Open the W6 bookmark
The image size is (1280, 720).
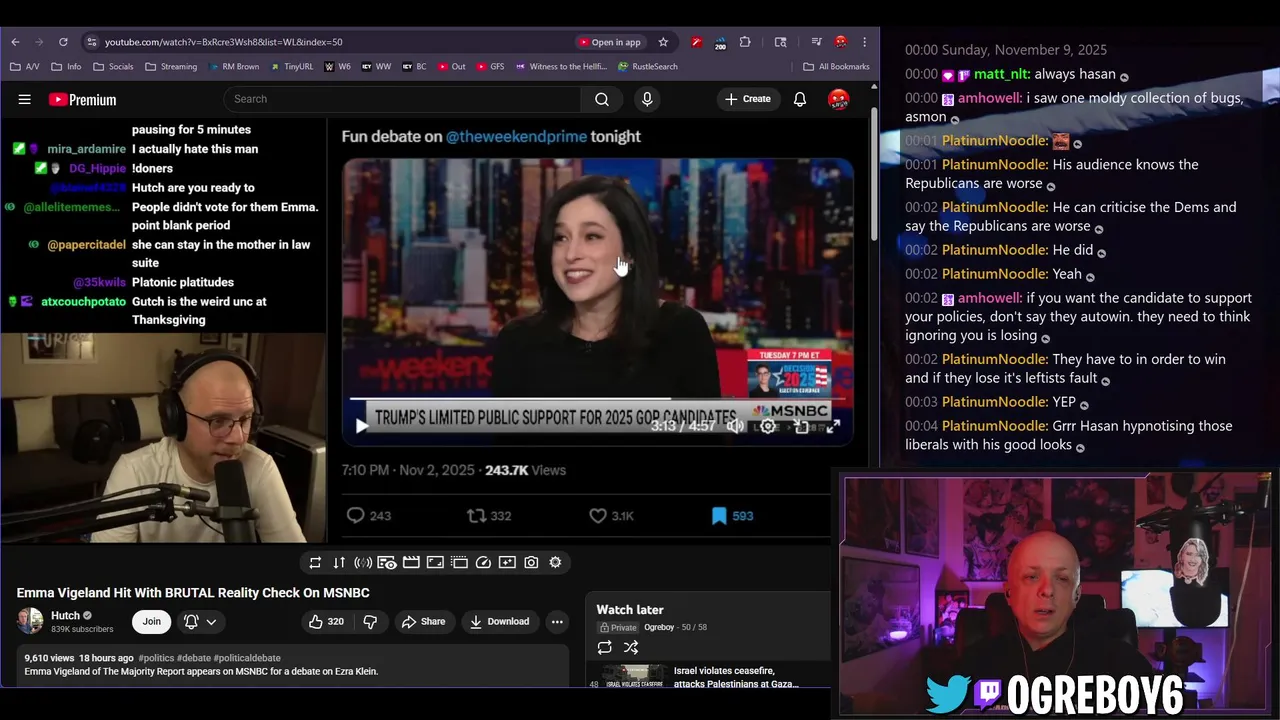pos(338,66)
